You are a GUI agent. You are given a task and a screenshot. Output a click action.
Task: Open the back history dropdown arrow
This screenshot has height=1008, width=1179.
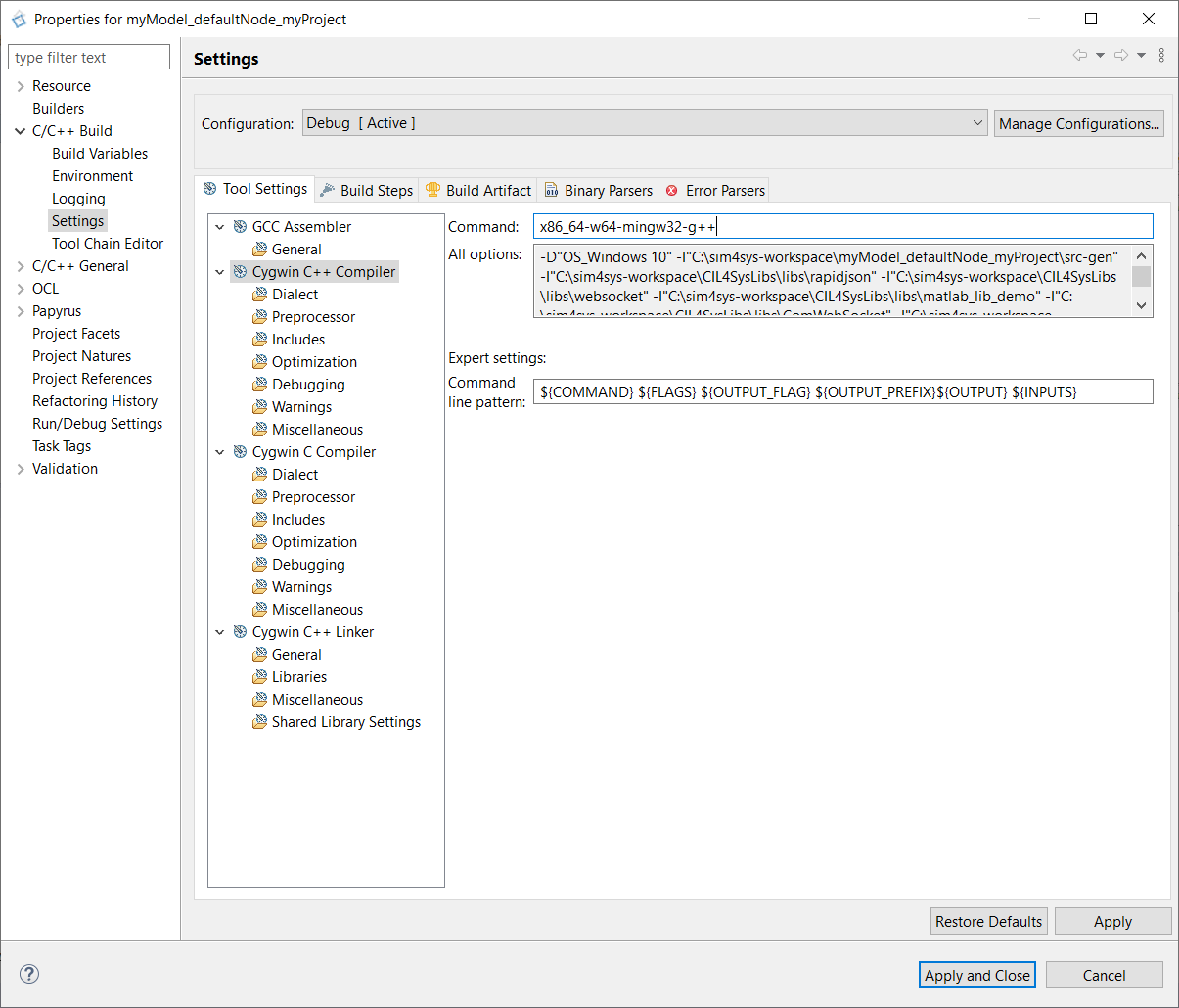point(1100,56)
